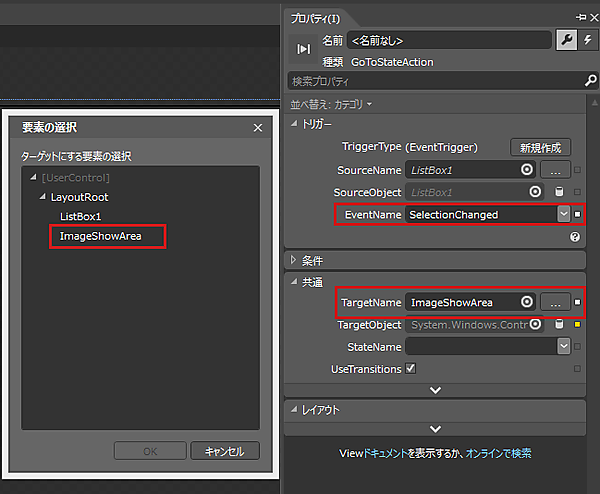This screenshot has height=494, width=600.
Task: Open yellow advanced options marker for TargetObject
Action: (x=577, y=324)
